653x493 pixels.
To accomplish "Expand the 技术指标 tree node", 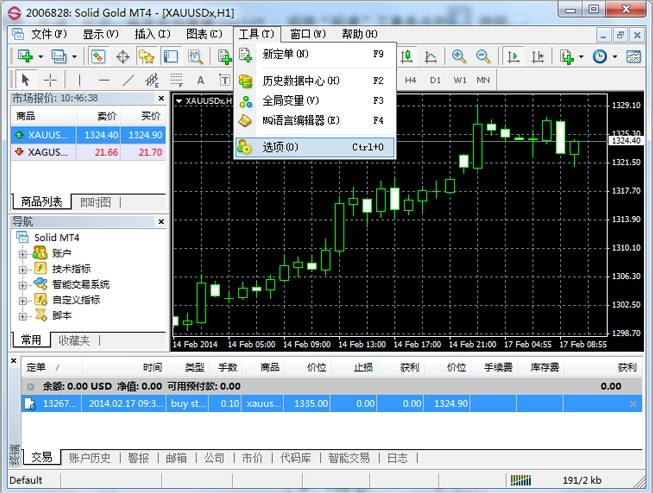I will 23,269.
